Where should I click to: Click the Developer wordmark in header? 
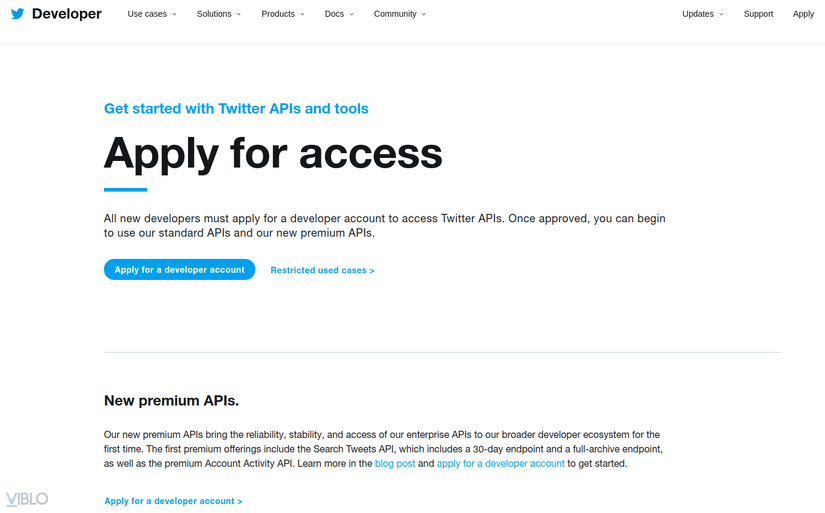[66, 14]
